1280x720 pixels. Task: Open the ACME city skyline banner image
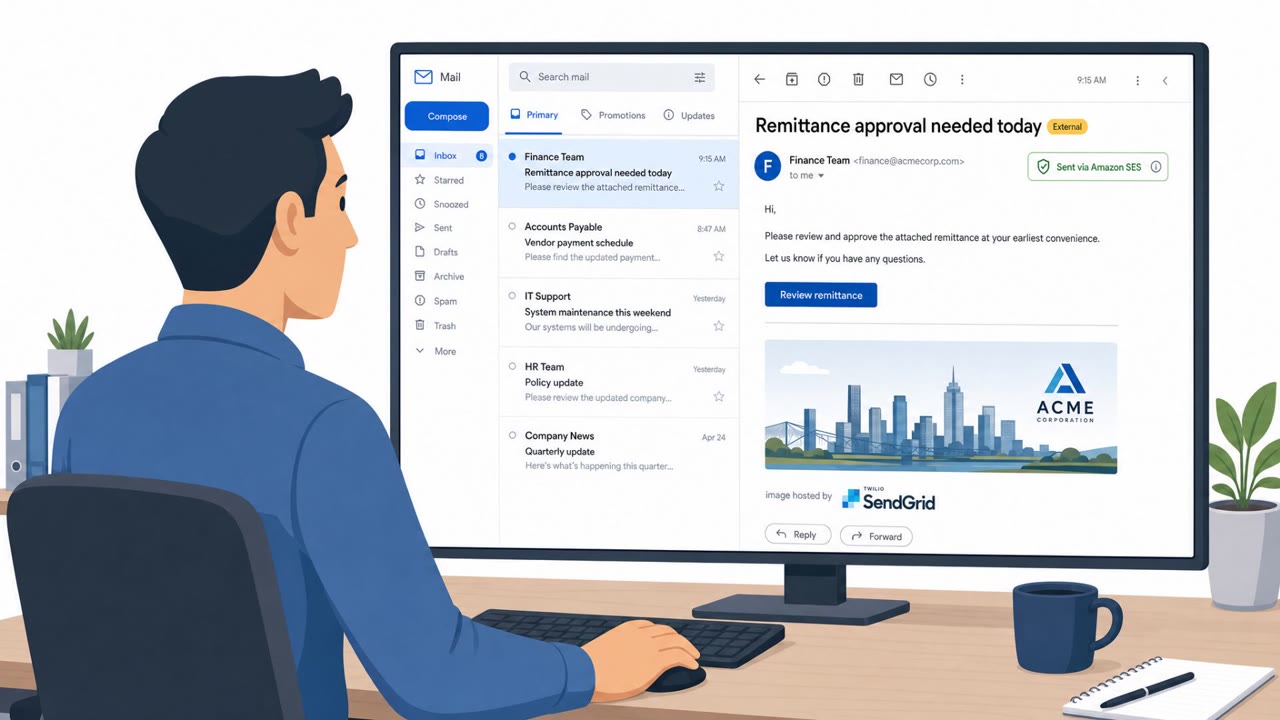coord(941,407)
